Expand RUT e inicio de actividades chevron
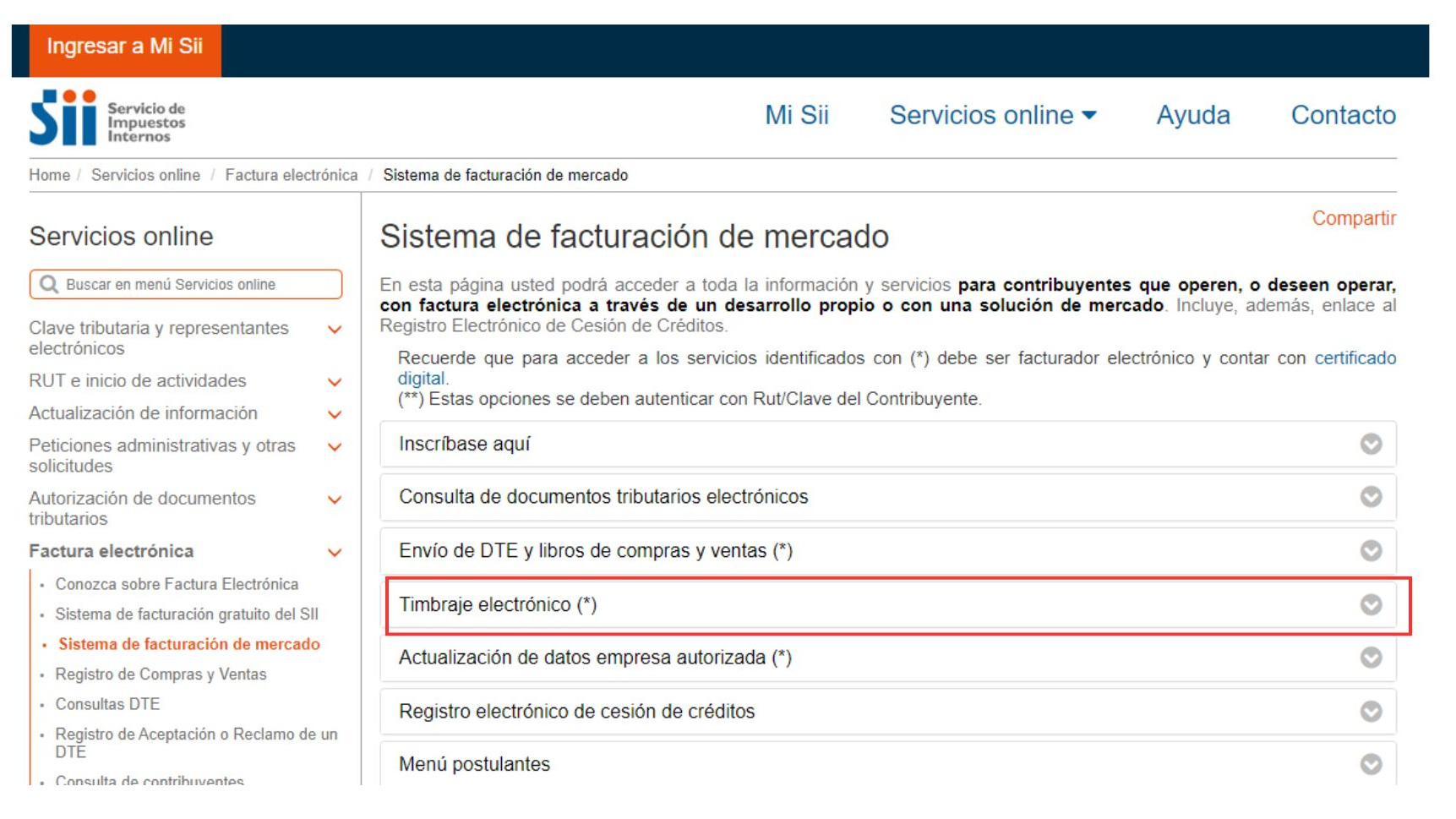The image size is (1456, 819). click(335, 382)
